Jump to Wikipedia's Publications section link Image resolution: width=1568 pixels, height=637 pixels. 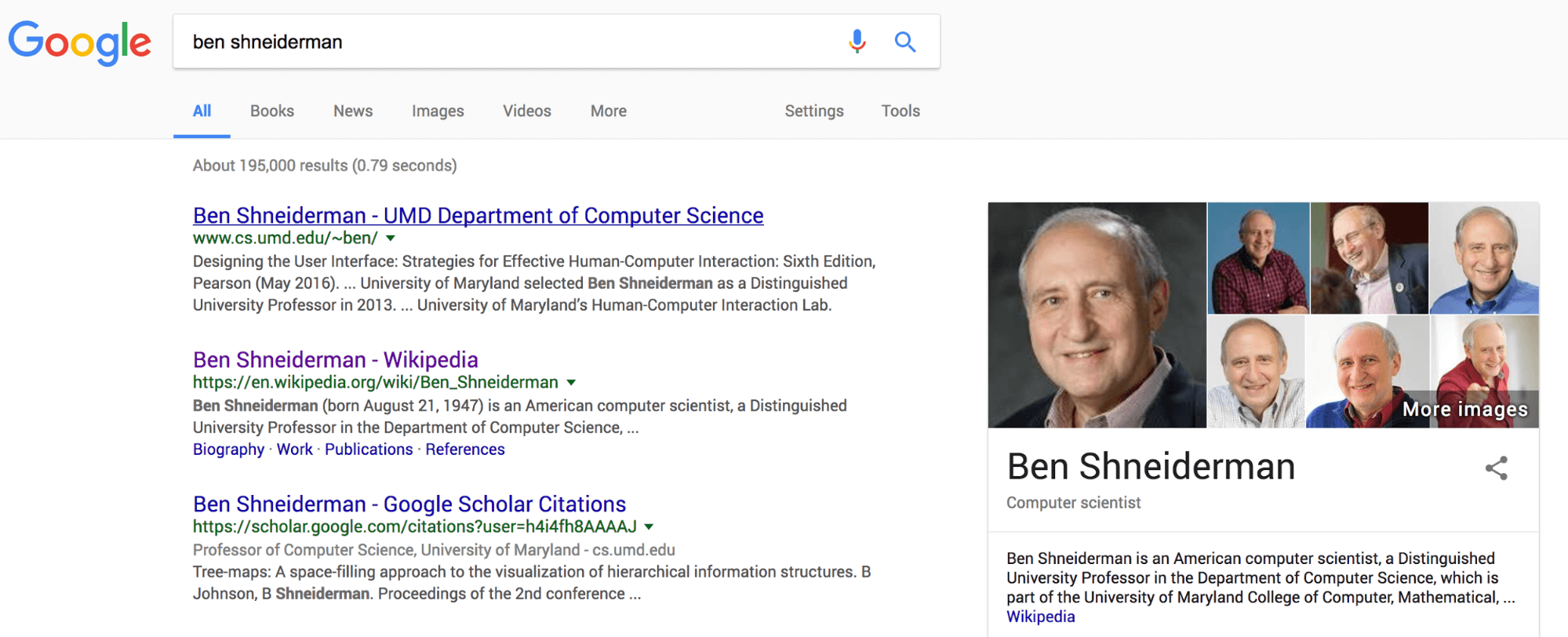[369, 450]
